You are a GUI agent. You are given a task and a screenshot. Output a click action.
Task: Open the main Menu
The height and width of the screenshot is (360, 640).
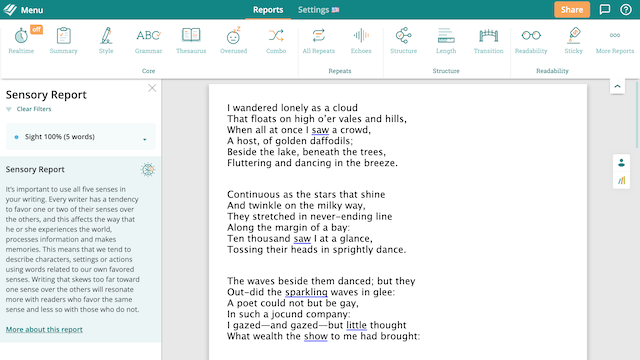pyautogui.click(x=32, y=10)
